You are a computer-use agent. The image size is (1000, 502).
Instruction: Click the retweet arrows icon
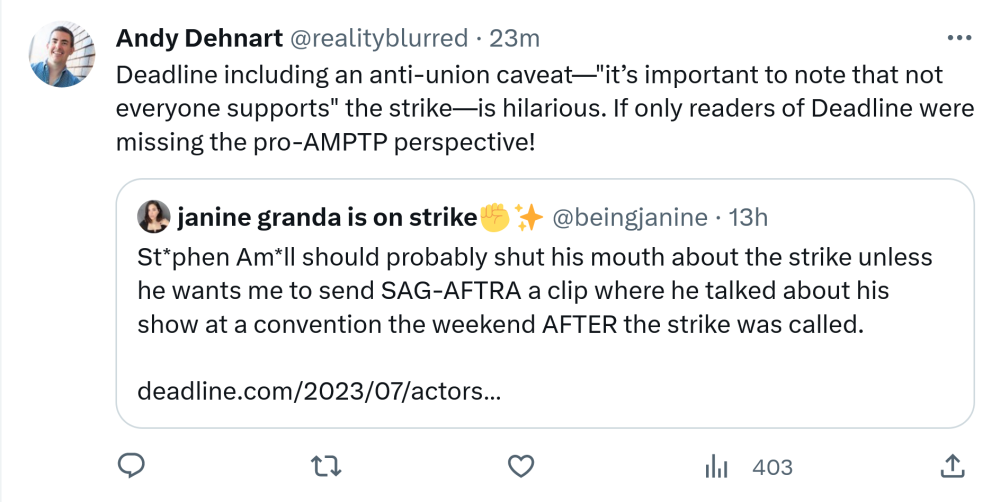(x=325, y=466)
